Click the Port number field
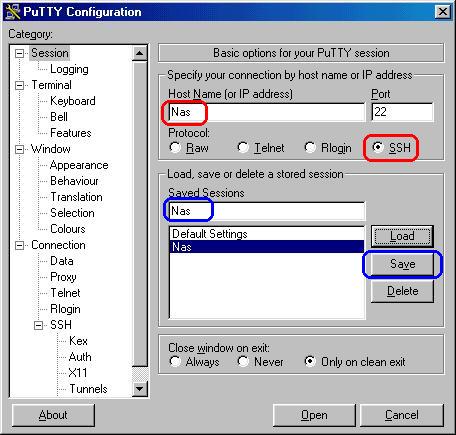Image resolution: width=456 pixels, height=435 pixels. pos(402,112)
